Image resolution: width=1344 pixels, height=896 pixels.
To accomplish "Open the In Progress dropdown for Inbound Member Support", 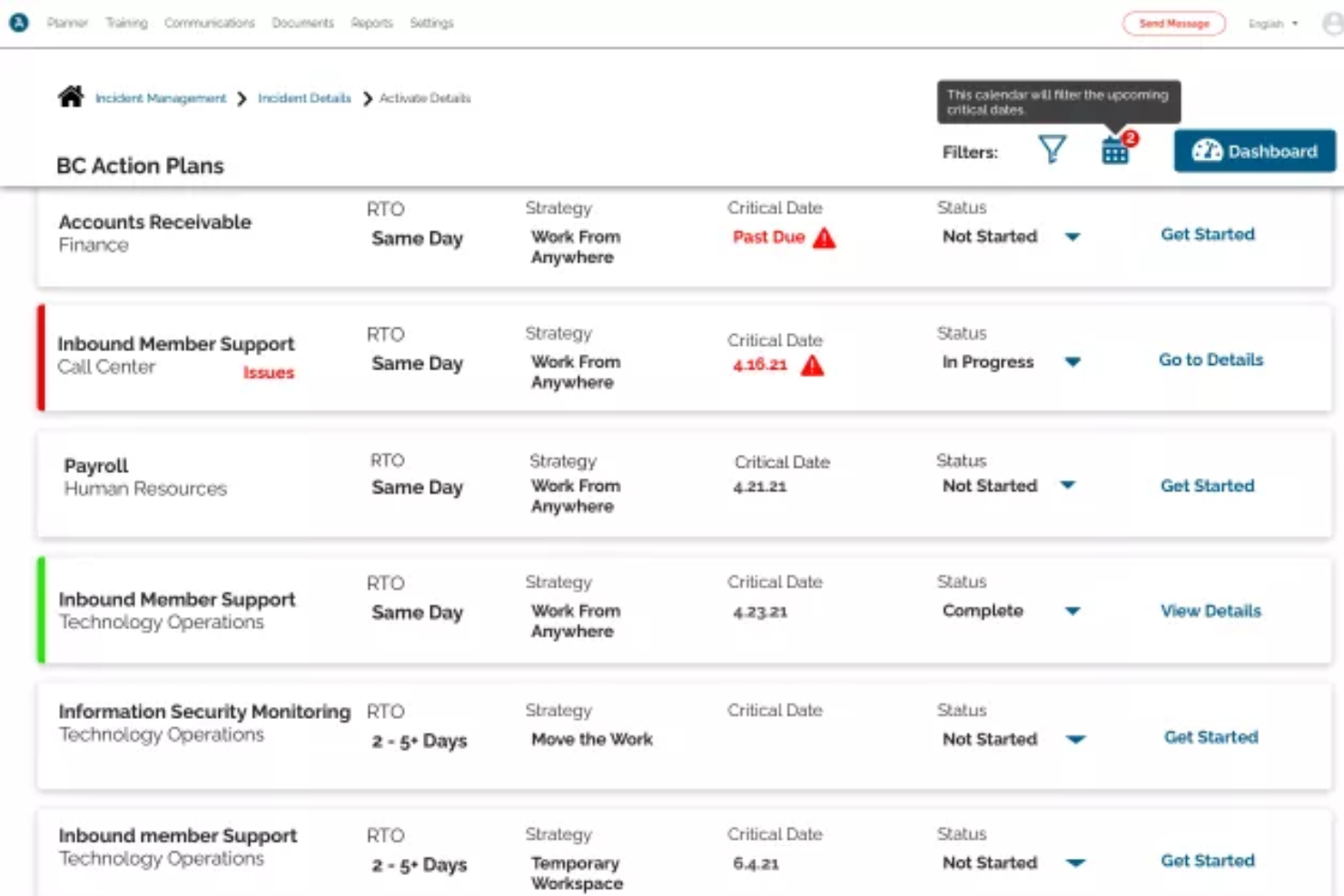I will 1073,361.
